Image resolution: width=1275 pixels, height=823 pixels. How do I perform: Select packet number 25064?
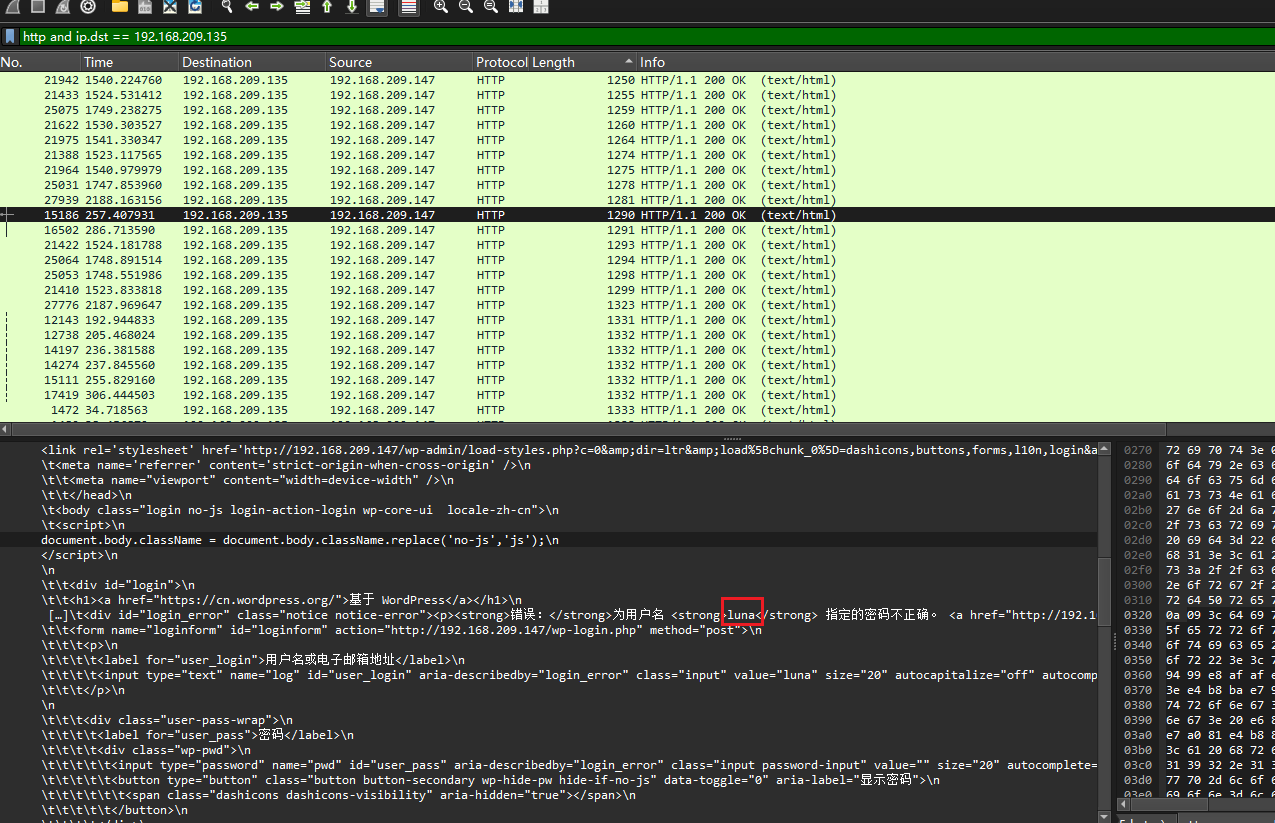[637, 260]
